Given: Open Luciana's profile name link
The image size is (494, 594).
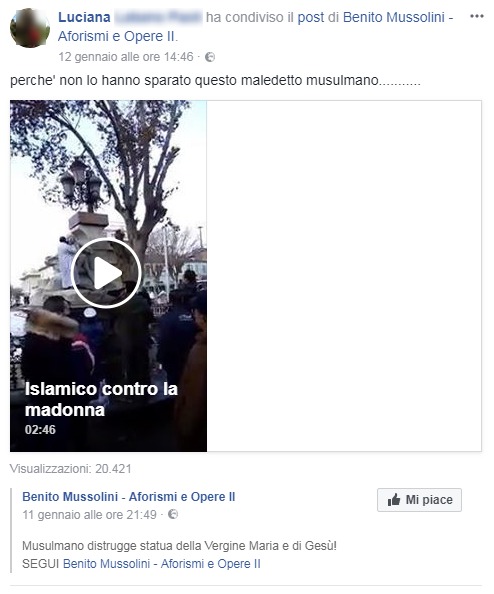Looking at the screenshot, I should tap(84, 17).
